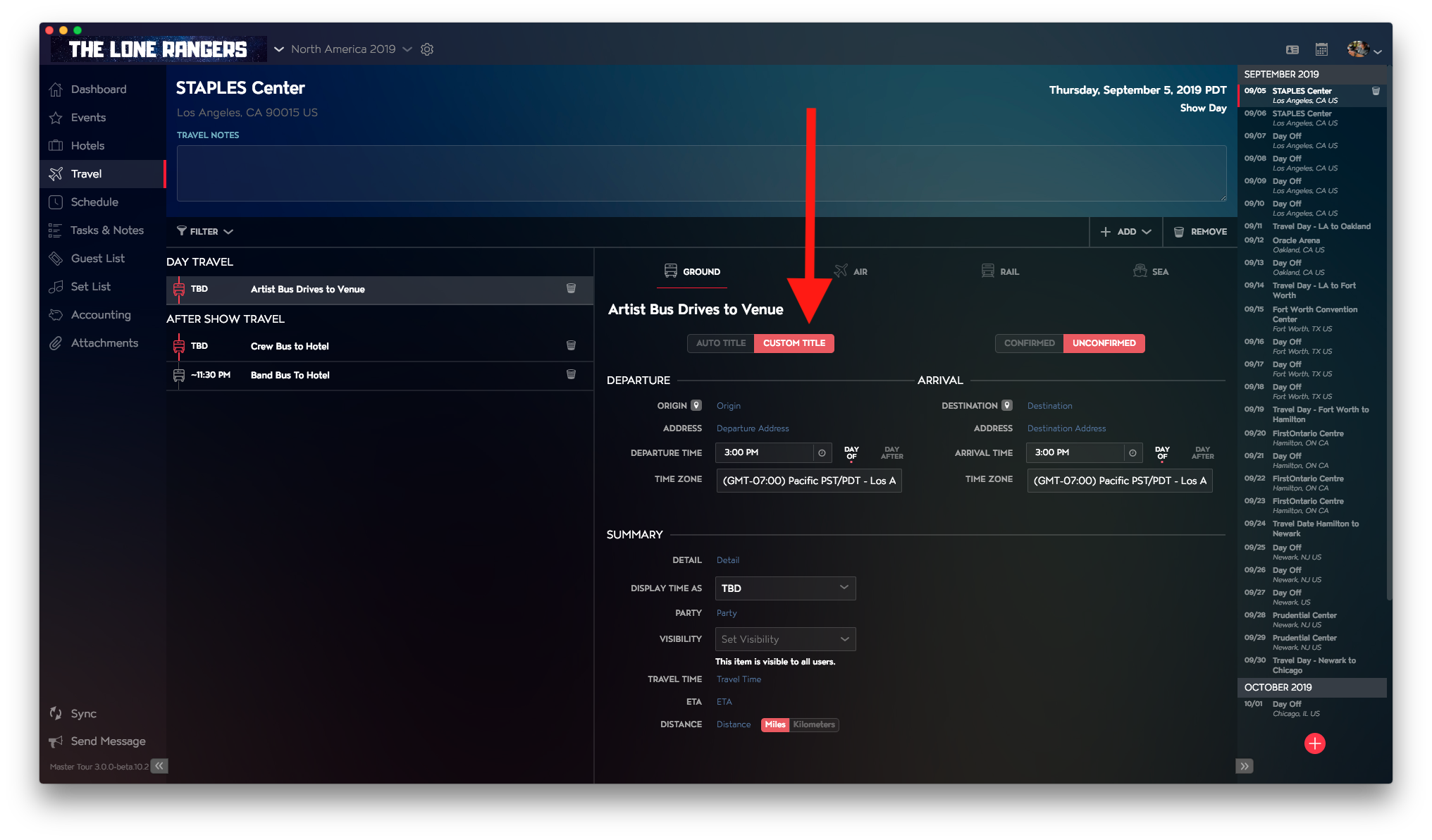Open Guest List in sidebar

point(97,259)
